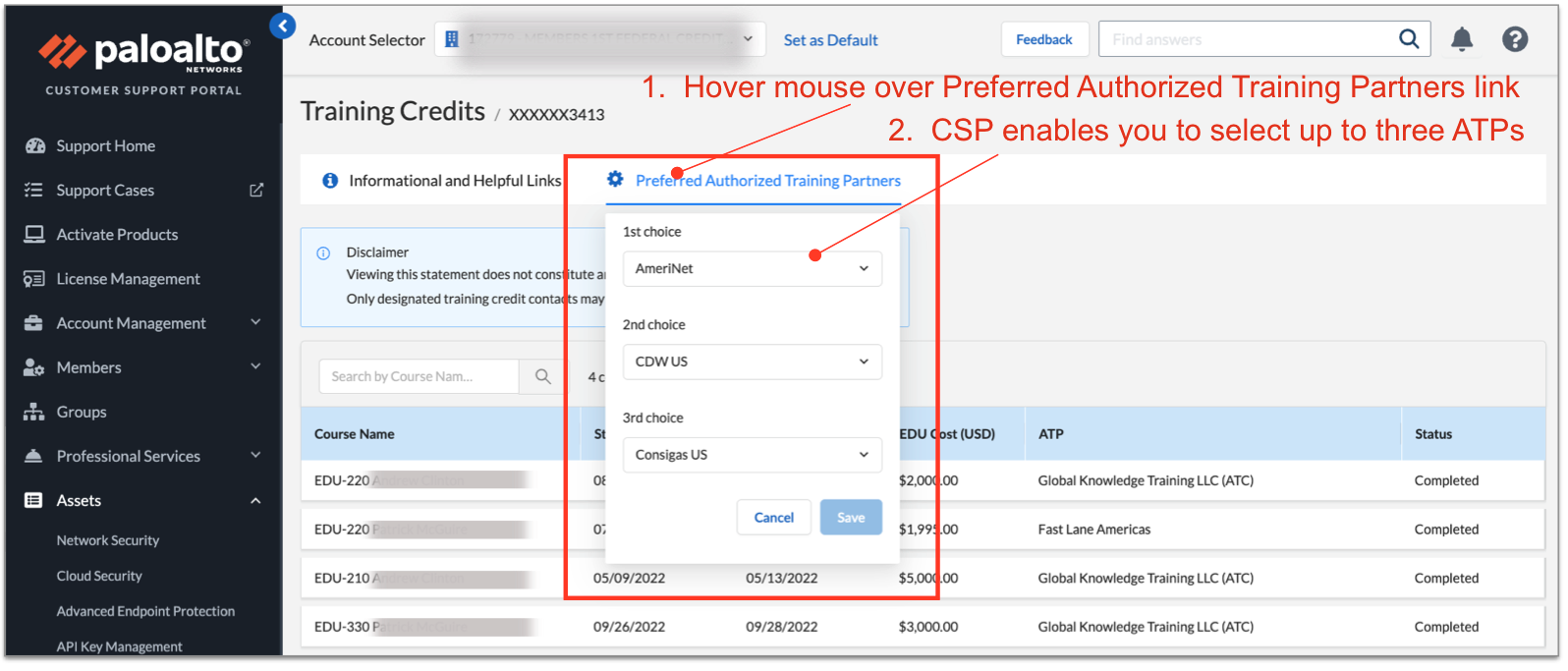Click the EDU-330 course row name
1568x671 pixels.
tap(342, 627)
